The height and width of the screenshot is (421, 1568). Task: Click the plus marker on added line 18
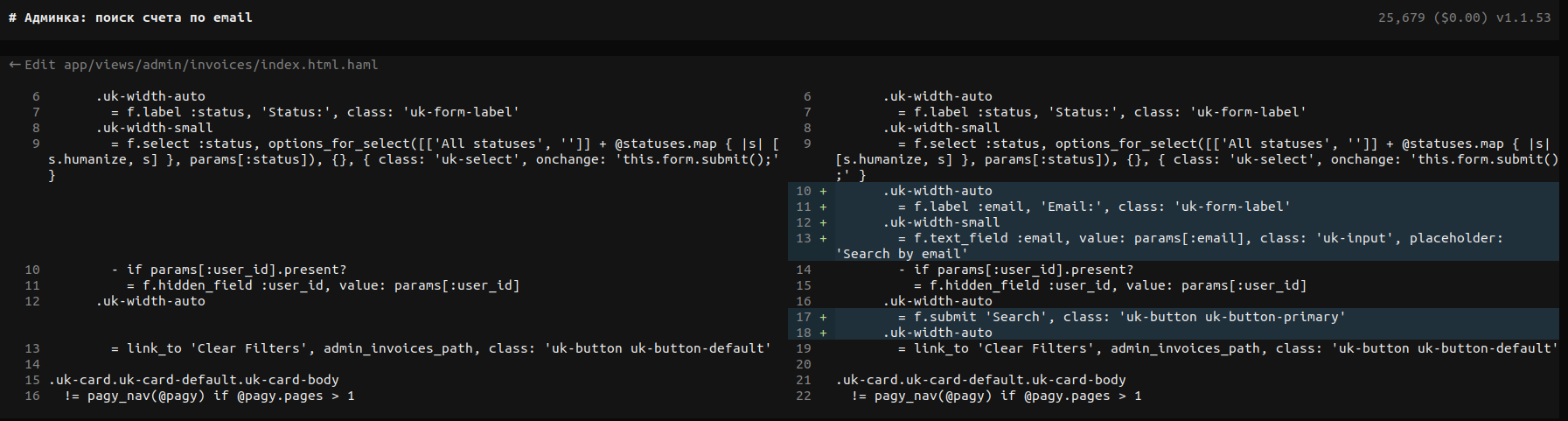tap(823, 333)
